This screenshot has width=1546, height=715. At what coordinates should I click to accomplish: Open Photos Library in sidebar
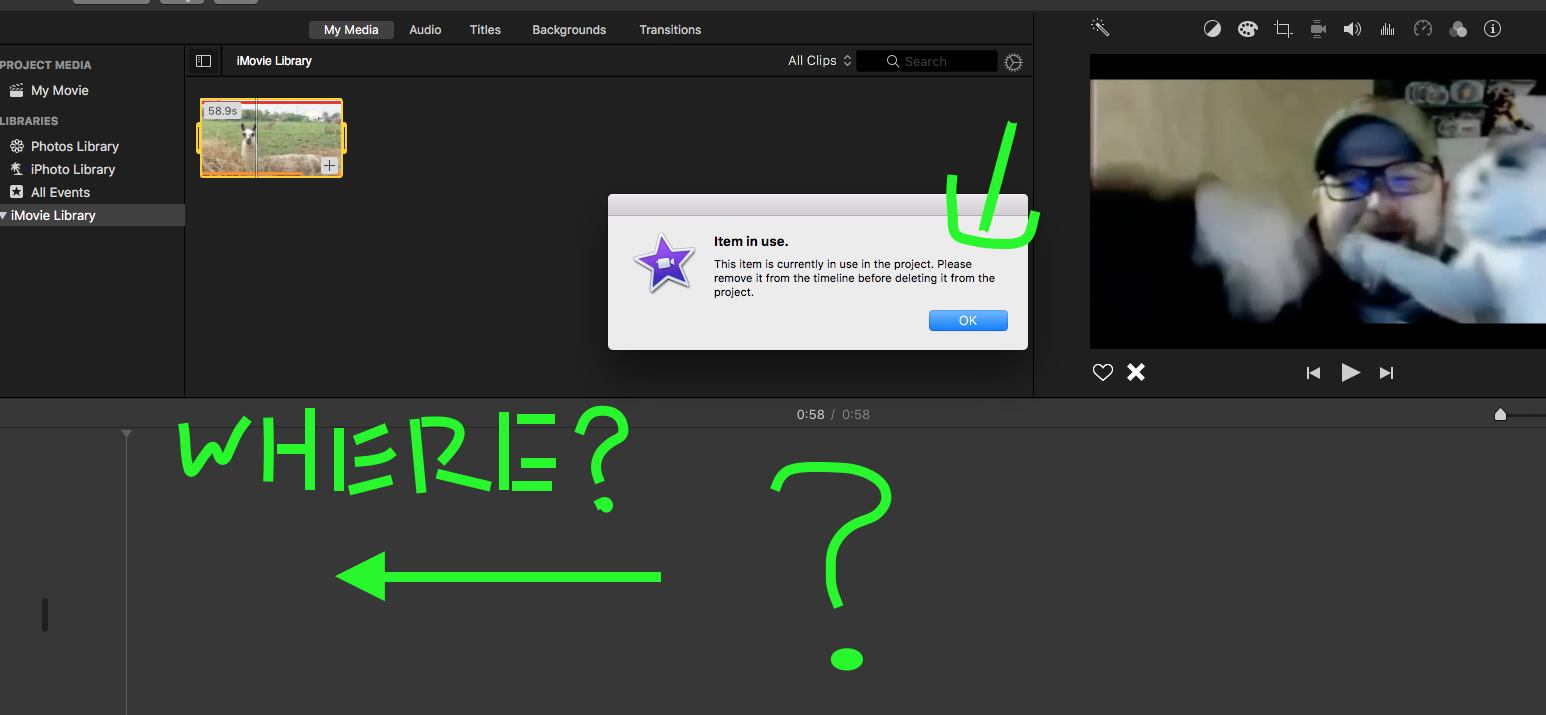75,146
